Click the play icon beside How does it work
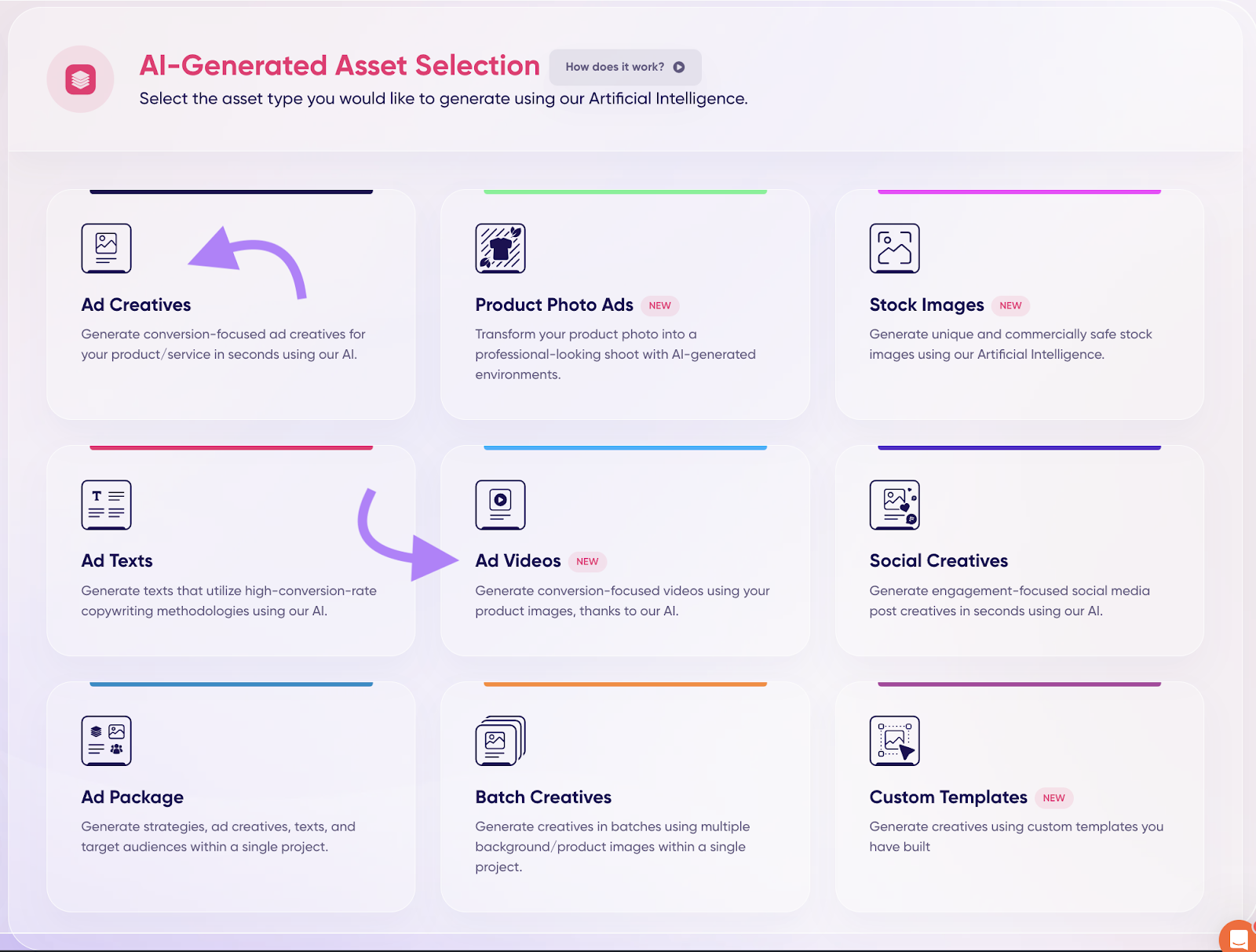The height and width of the screenshot is (952, 1256). (679, 67)
